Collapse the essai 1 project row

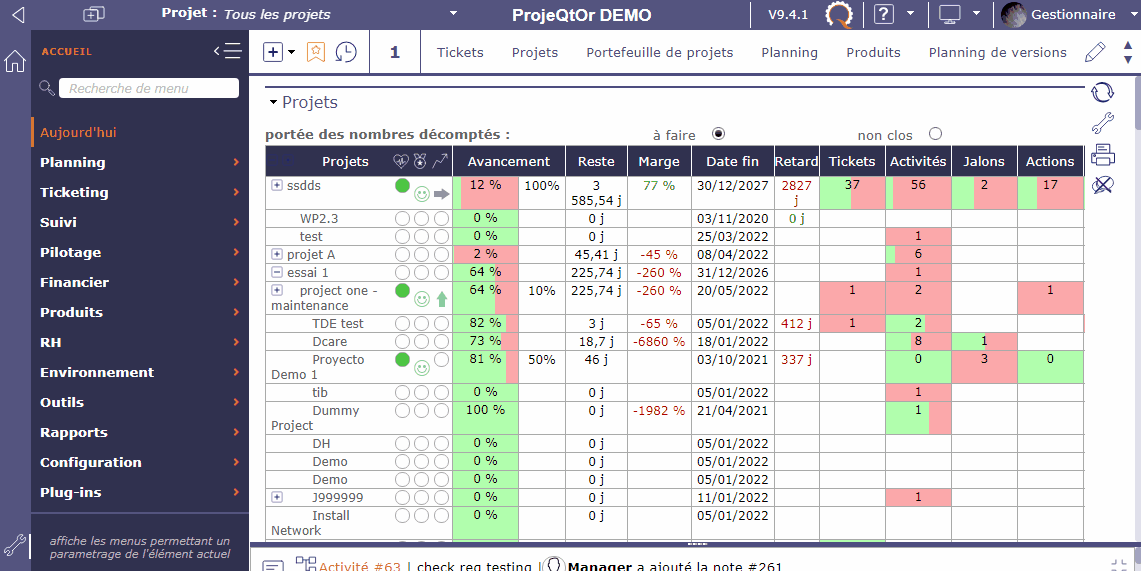[x=277, y=272]
